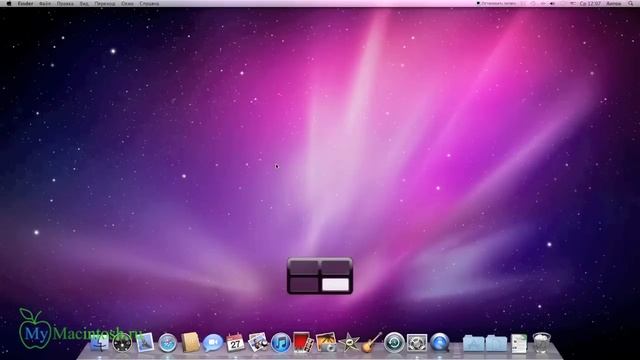Open the Переход menu

point(105,3)
